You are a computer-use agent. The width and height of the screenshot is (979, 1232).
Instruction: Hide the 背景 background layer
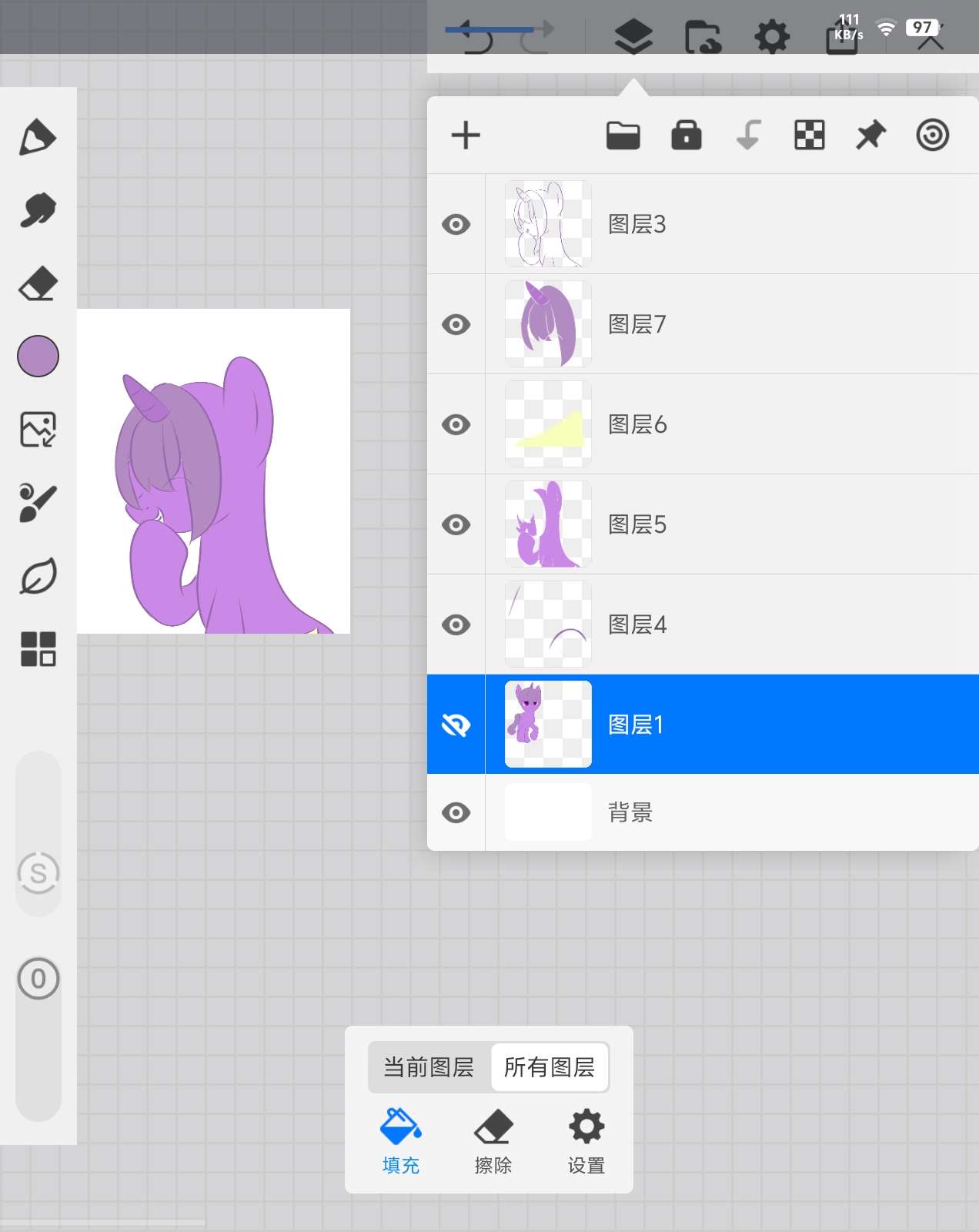tap(456, 812)
